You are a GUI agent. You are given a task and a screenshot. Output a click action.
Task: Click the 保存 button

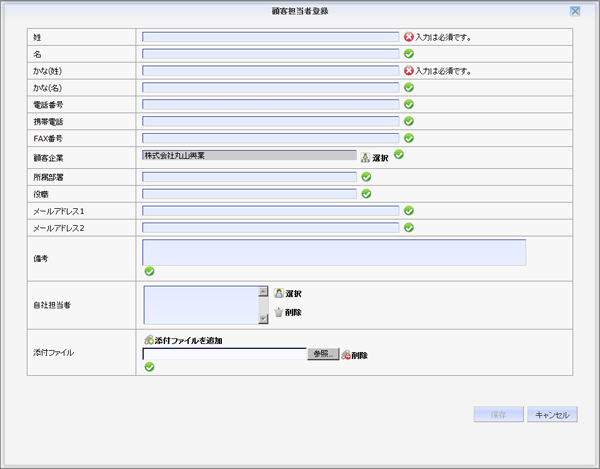click(x=499, y=414)
